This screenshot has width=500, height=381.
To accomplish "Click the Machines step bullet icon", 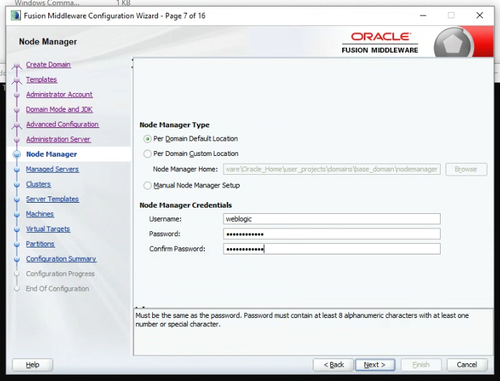I will point(17,214).
